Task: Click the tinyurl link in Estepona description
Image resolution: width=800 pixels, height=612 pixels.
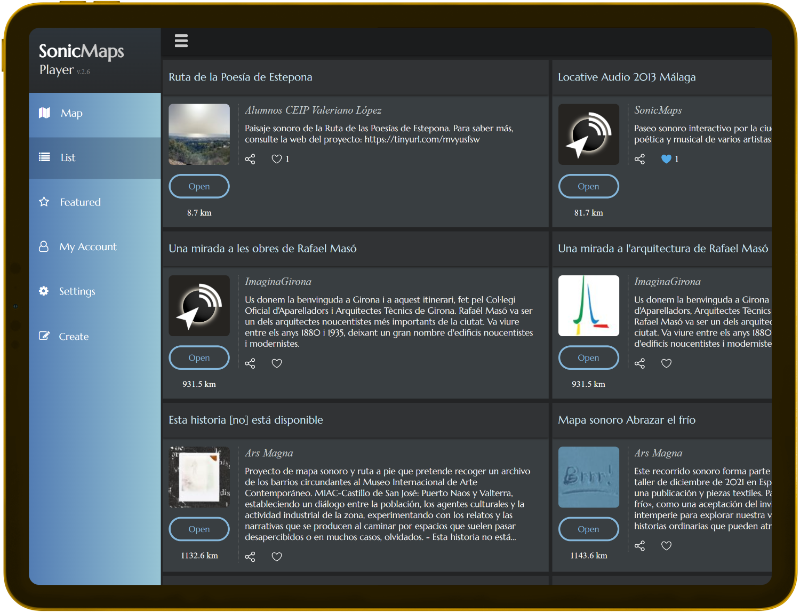Action: [421, 139]
